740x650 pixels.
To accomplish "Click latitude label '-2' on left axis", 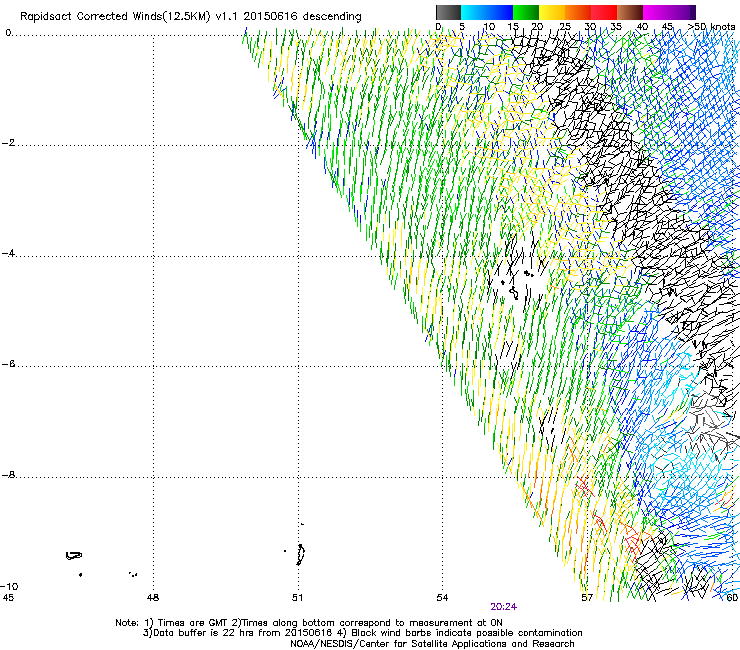I will click(x=8, y=143).
